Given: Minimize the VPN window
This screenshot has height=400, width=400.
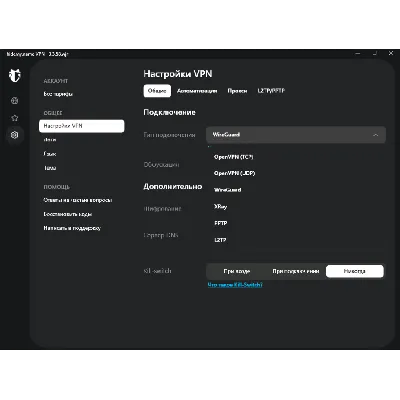Looking at the screenshot, I should pos(358,53).
